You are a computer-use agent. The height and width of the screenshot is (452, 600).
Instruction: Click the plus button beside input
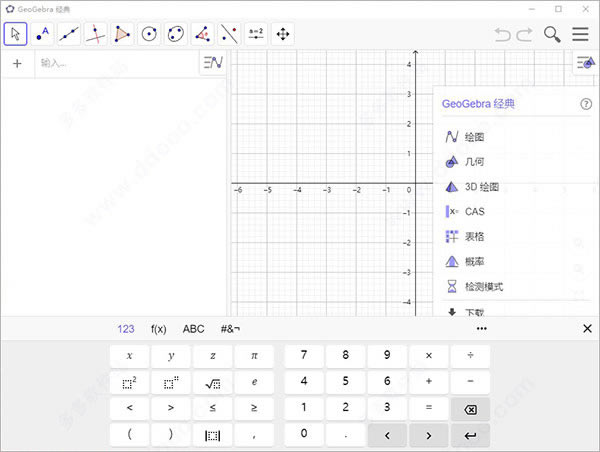(x=17, y=63)
